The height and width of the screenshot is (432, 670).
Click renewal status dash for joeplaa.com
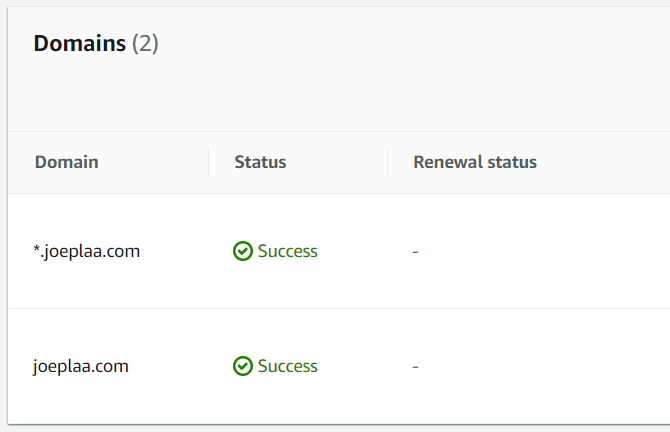coord(415,367)
